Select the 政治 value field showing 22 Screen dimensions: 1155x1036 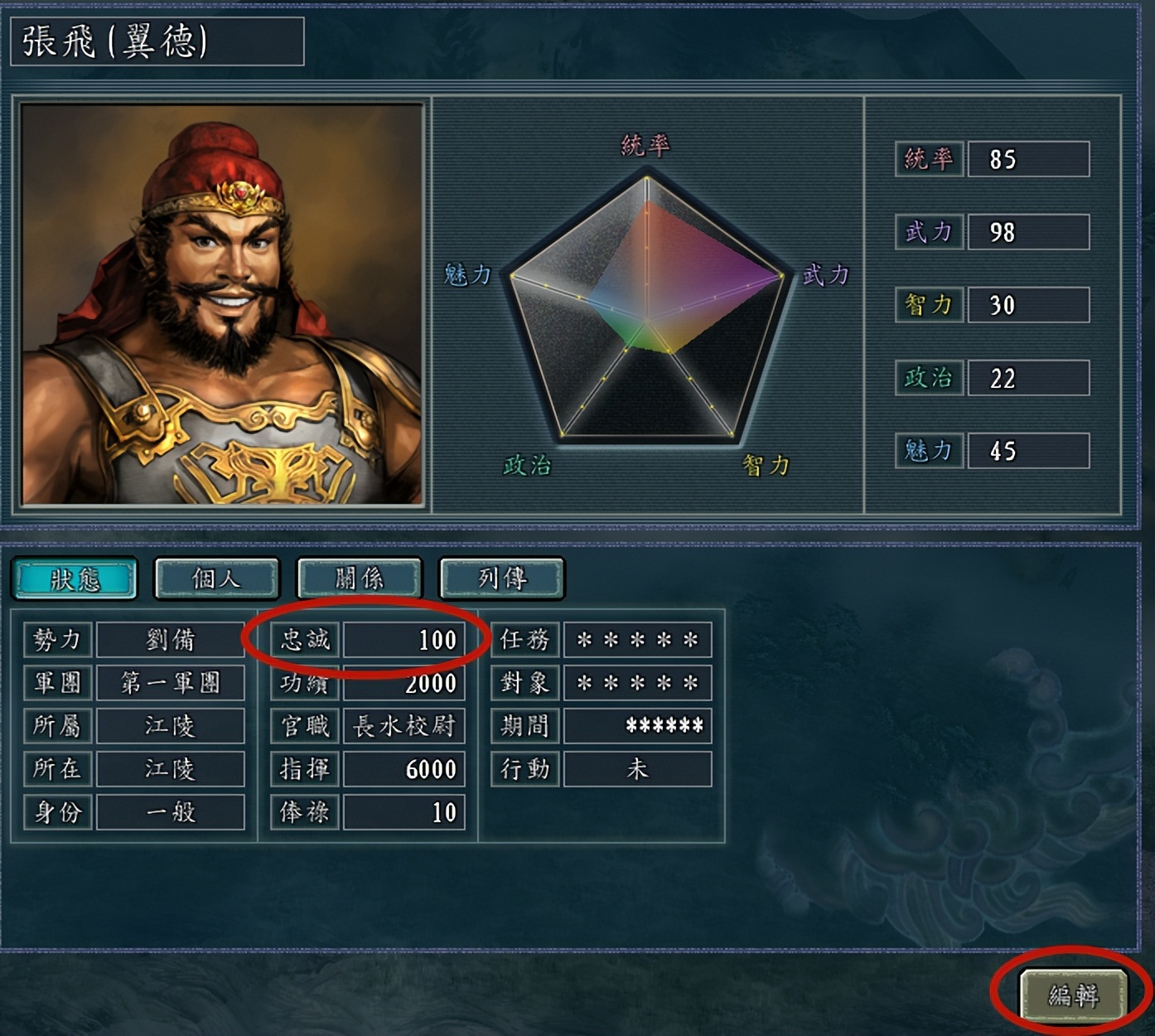pyautogui.click(x=1028, y=377)
